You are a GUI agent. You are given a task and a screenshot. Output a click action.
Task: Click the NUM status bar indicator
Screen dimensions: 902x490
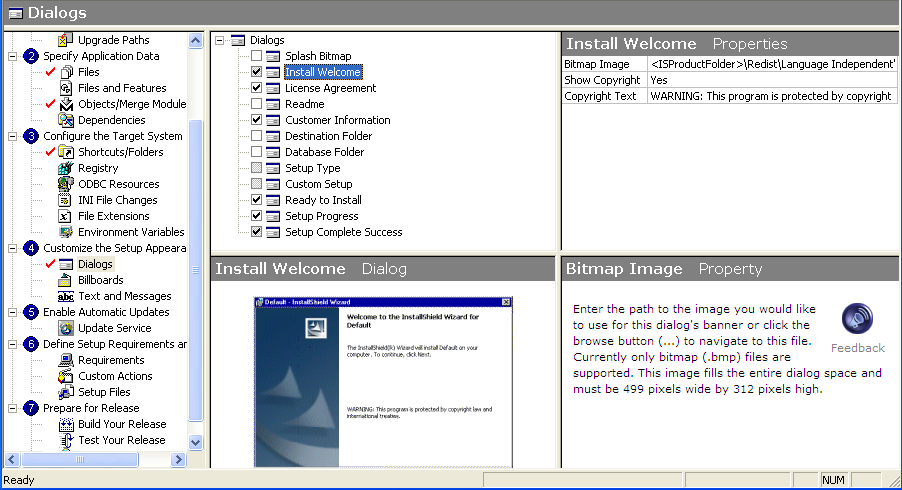coord(833,480)
